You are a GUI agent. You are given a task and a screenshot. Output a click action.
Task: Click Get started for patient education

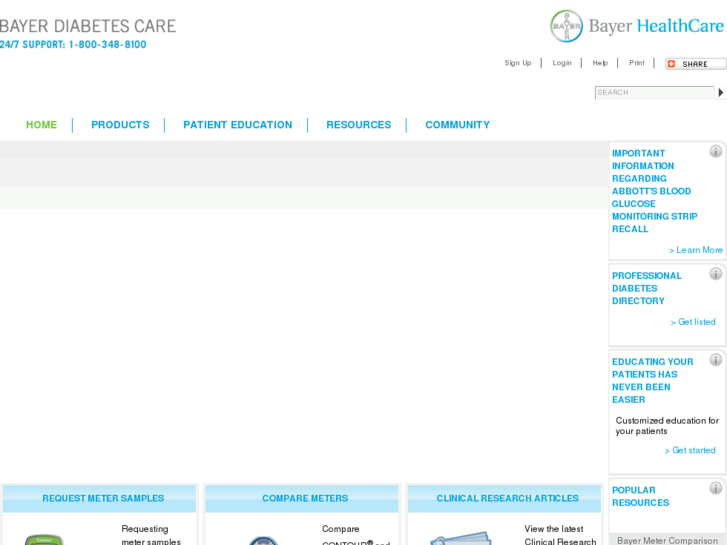click(x=690, y=450)
